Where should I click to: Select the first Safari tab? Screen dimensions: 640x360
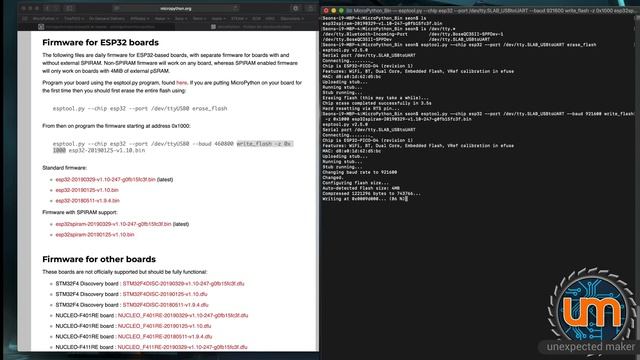pos(97,27)
